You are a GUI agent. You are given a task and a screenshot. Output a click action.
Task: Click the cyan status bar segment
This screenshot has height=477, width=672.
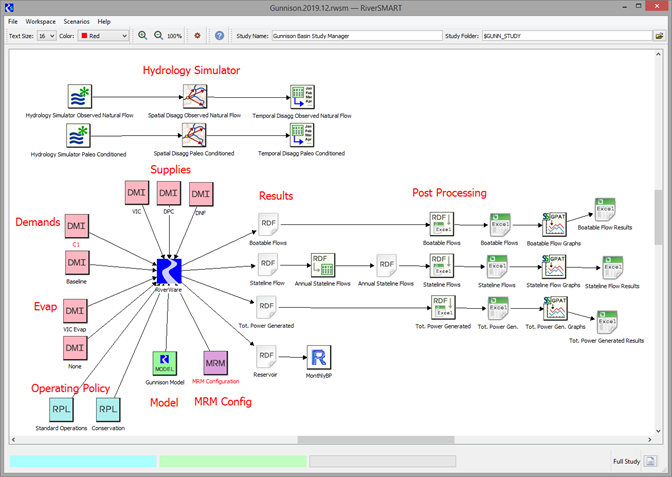click(x=82, y=461)
